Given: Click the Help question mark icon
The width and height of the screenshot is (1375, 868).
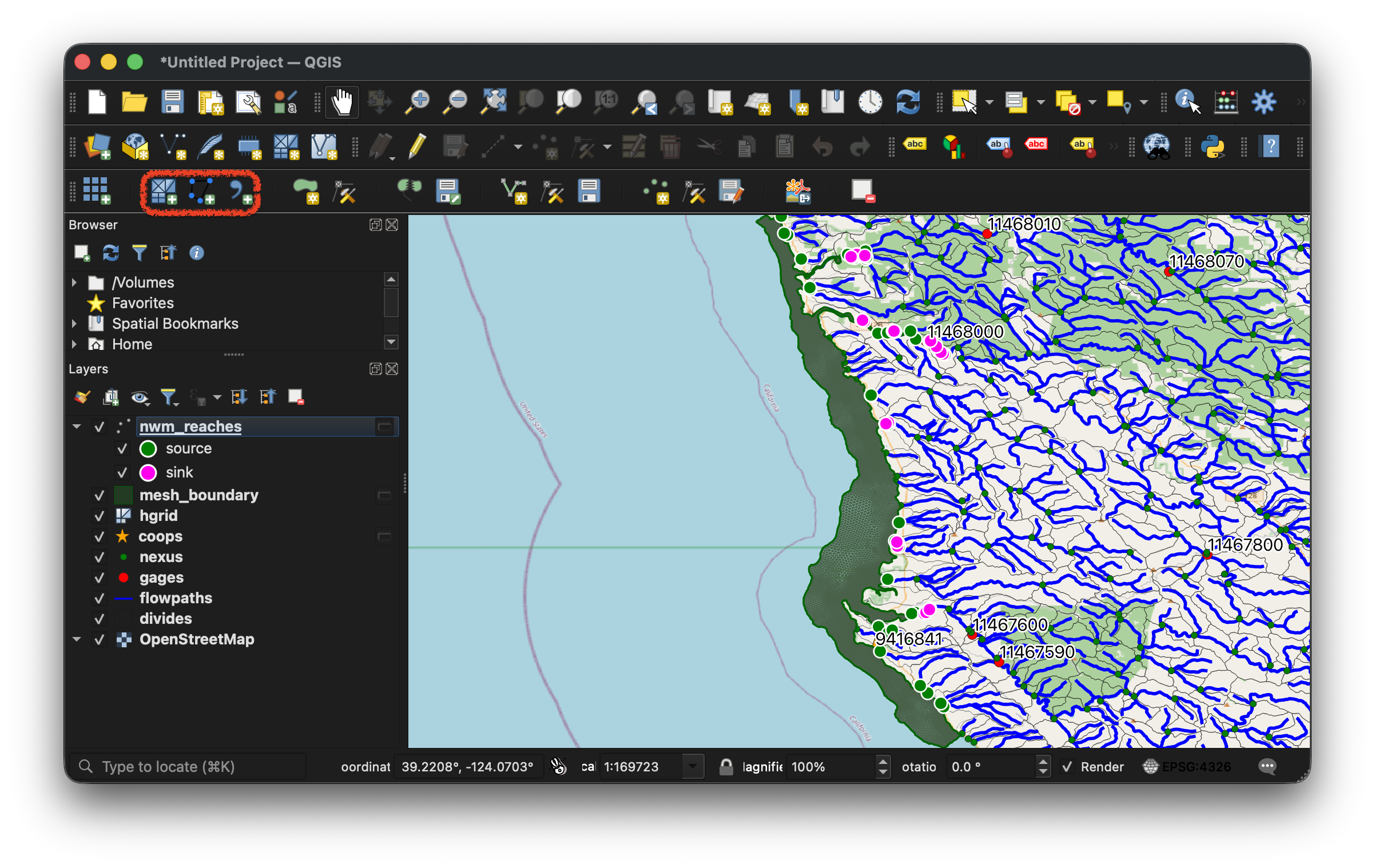Looking at the screenshot, I should [x=1269, y=147].
